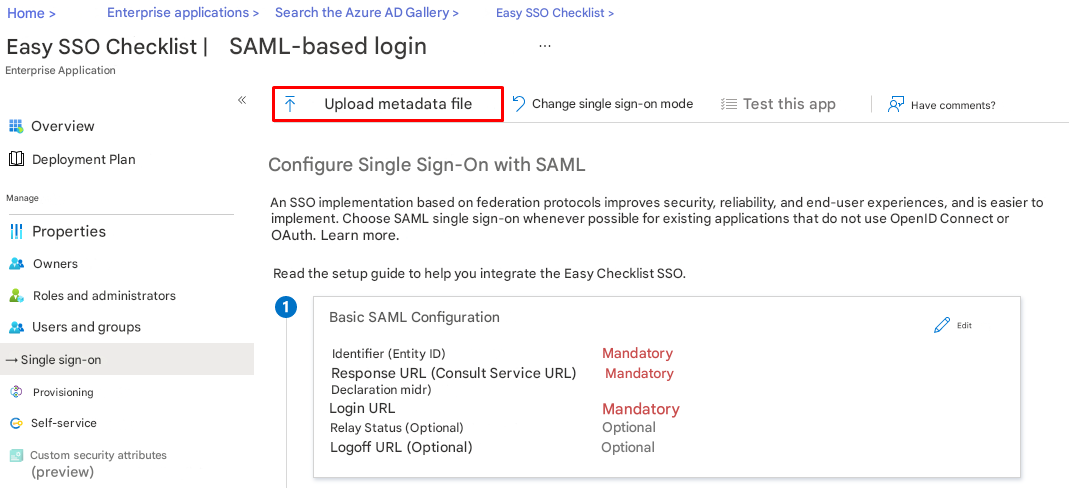Click the Owners people icon
Viewport: 1069px width, 488px height.
click(16, 264)
